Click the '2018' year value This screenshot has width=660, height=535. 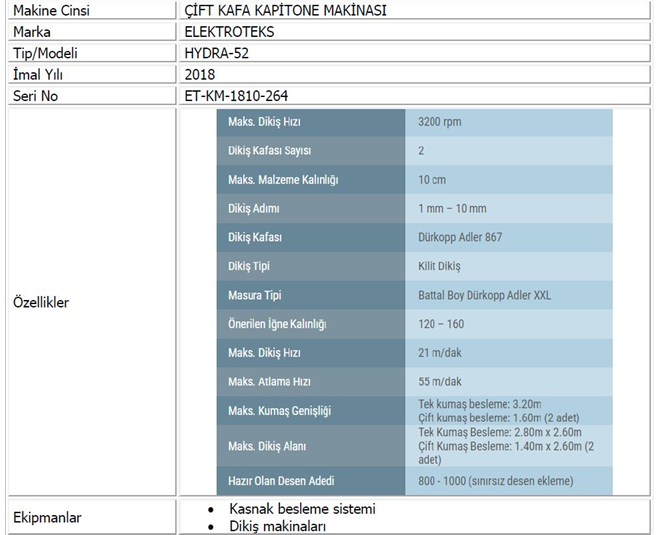(x=200, y=75)
